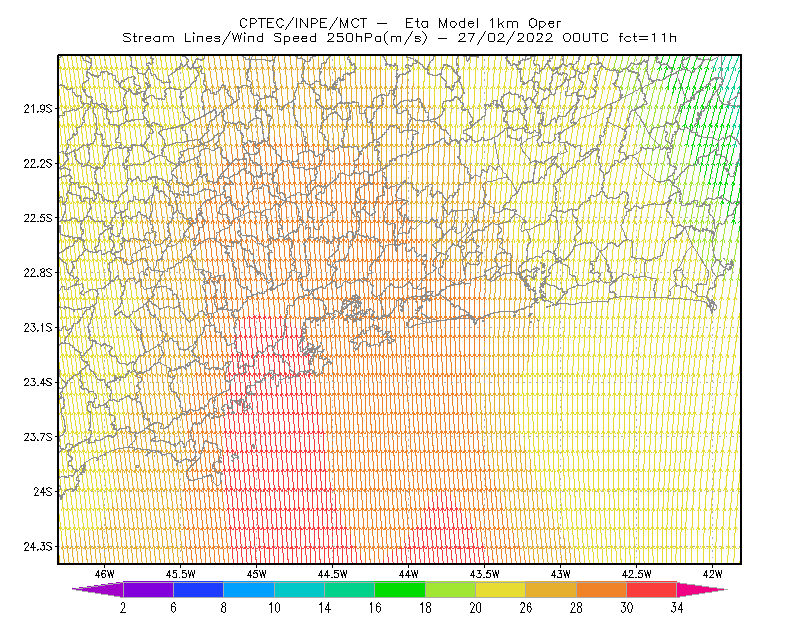The height and width of the screenshot is (618, 800).
Task: Click the 42W longitude axis label
Action: pos(713,574)
